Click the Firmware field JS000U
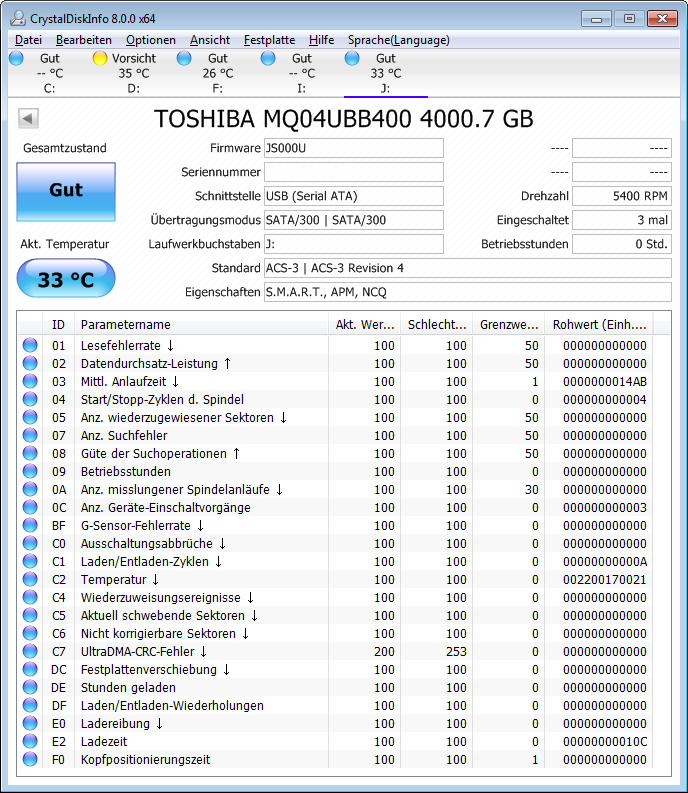Image resolution: width=688 pixels, height=793 pixels. click(x=354, y=148)
